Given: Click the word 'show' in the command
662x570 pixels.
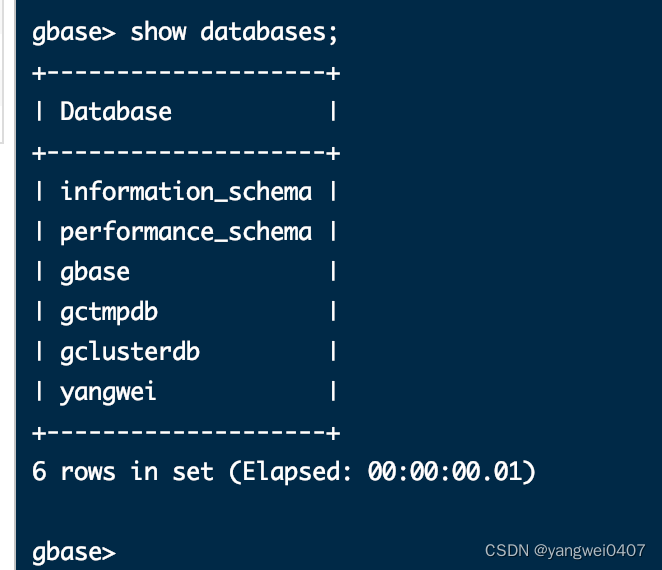Looking at the screenshot, I should [158, 32].
